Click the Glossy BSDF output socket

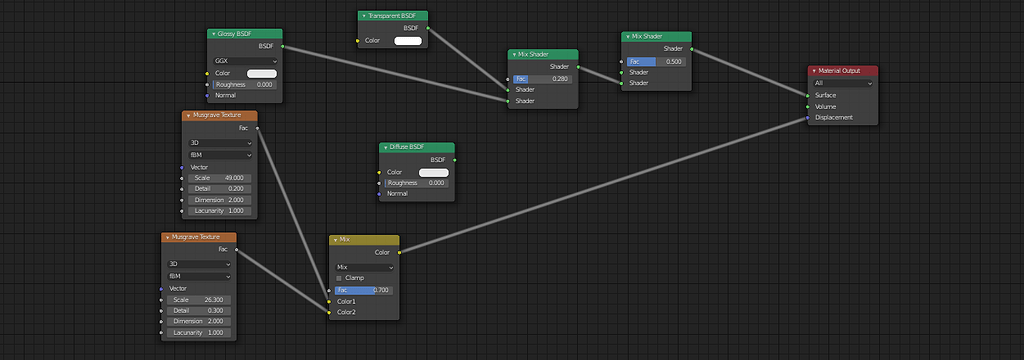click(282, 46)
